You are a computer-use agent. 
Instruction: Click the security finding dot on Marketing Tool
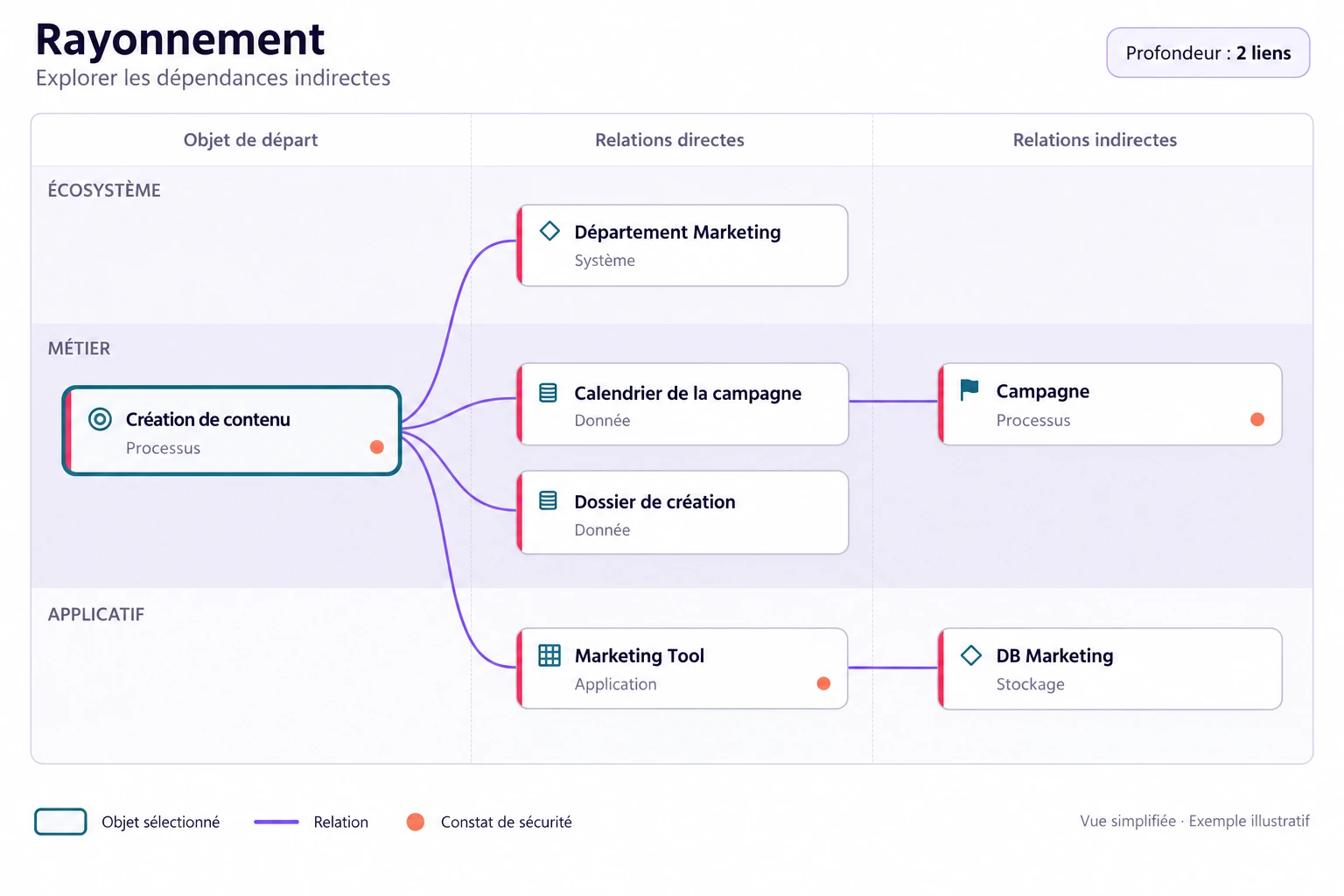[823, 683]
